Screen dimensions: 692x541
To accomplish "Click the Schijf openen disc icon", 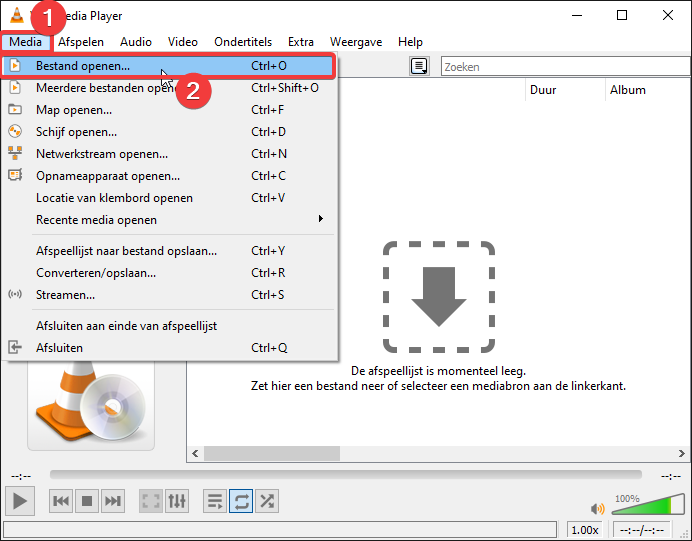I will [15, 131].
